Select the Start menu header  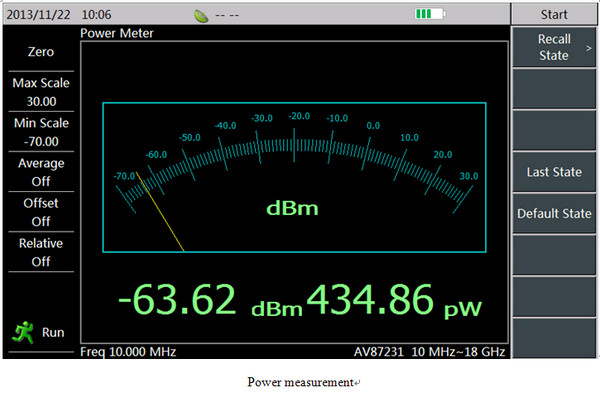click(x=554, y=15)
